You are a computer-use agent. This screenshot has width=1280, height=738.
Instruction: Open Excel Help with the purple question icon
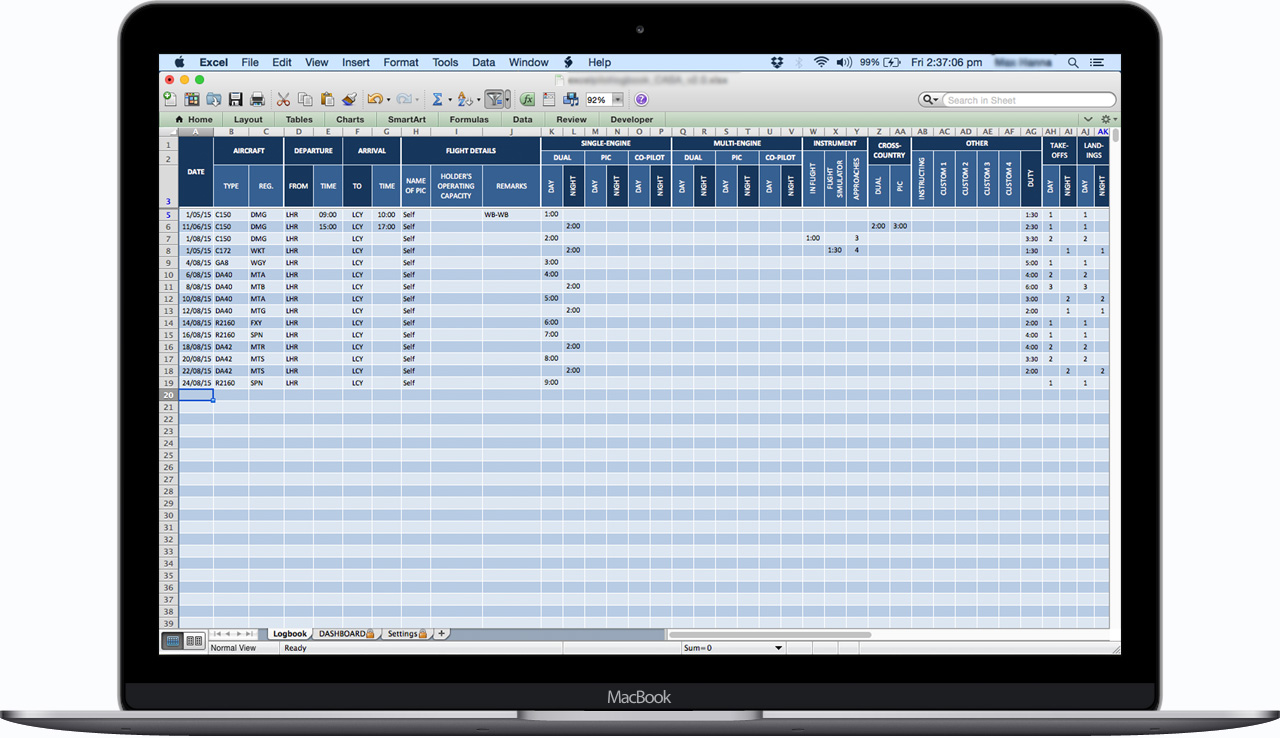pyautogui.click(x=641, y=99)
